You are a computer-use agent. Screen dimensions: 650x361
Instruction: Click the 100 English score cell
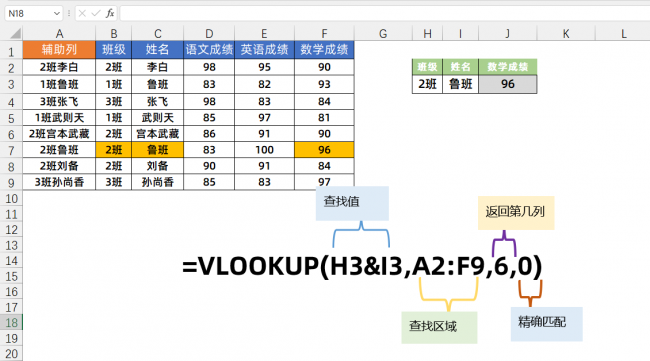tap(264, 150)
